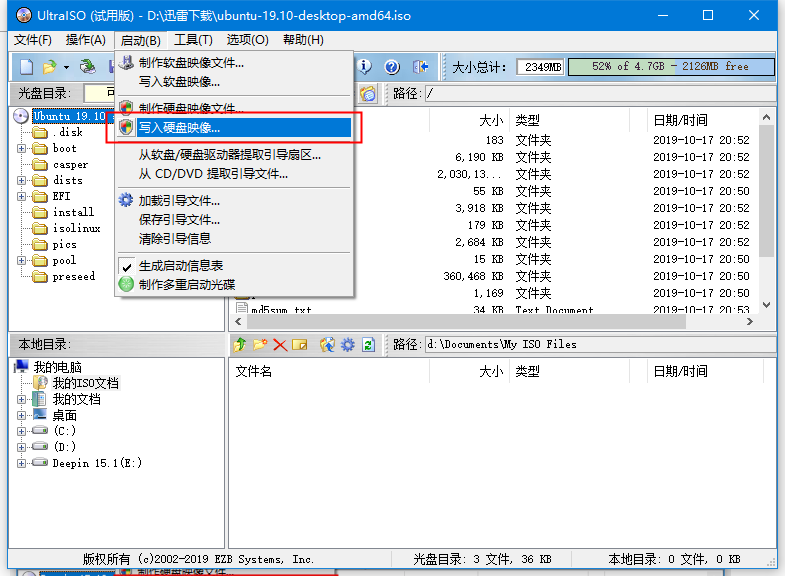Click the Open CD/DVD drive toolbar icon
785x576 pixels.
point(88,67)
